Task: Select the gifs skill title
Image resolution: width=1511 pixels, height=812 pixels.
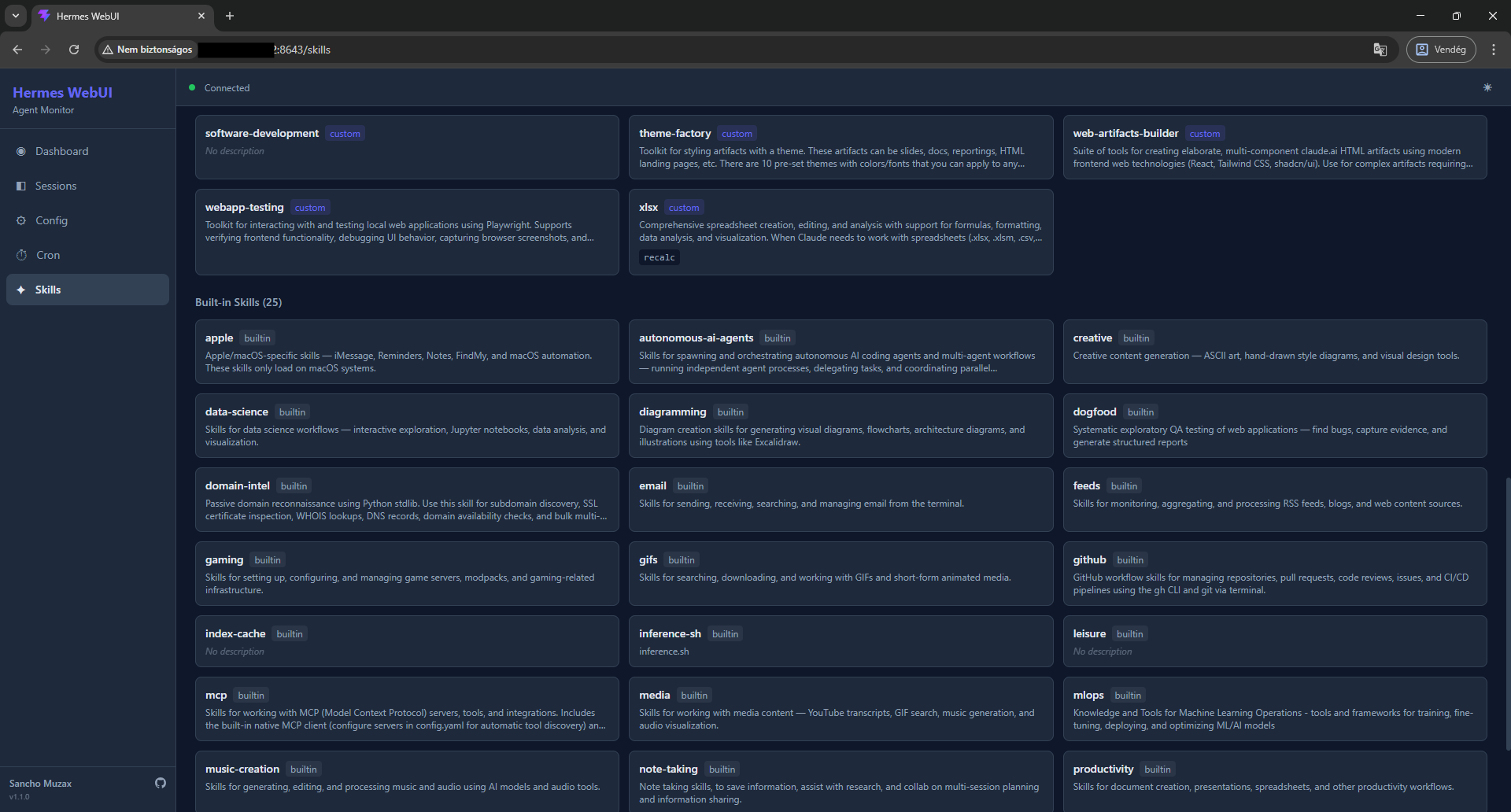Action: pyautogui.click(x=648, y=559)
